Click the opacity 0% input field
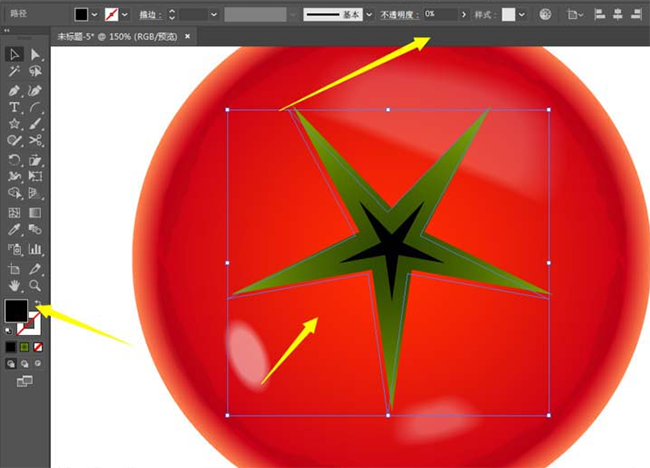 coord(440,14)
